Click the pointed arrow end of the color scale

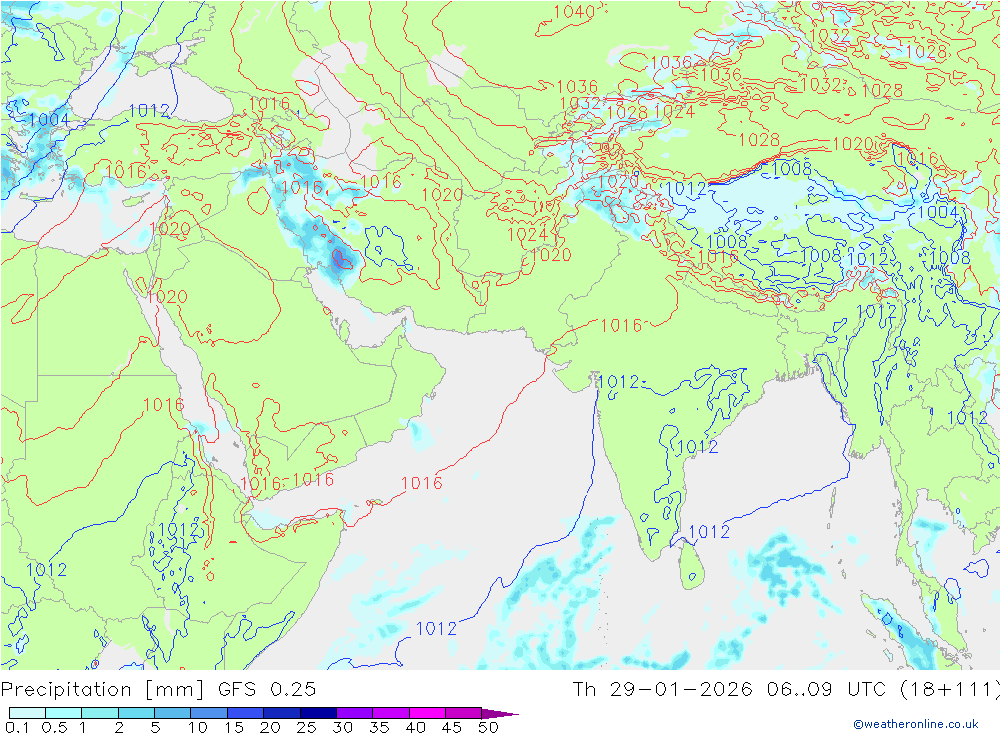tap(499, 713)
